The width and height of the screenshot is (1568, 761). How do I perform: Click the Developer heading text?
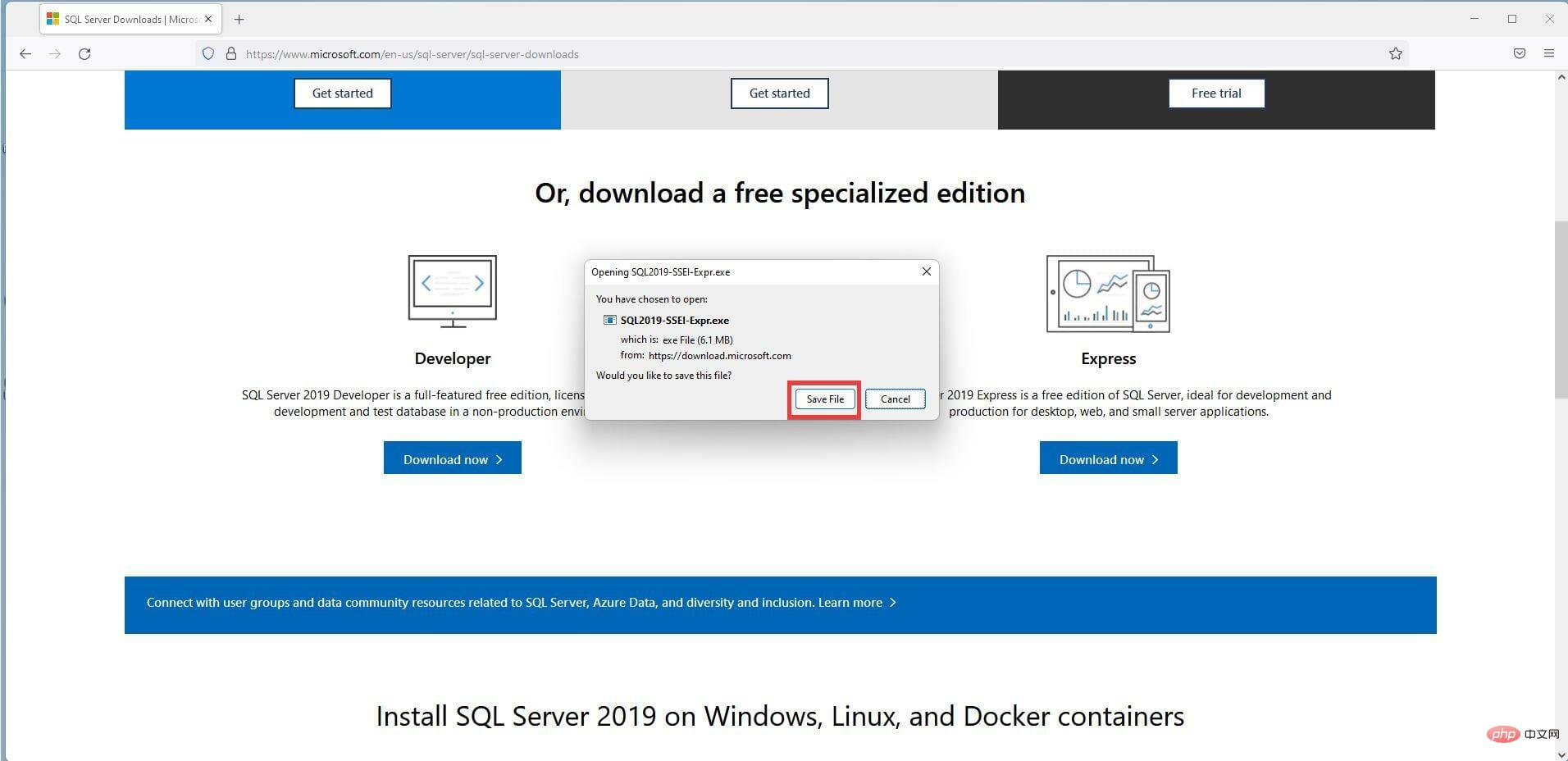453,358
